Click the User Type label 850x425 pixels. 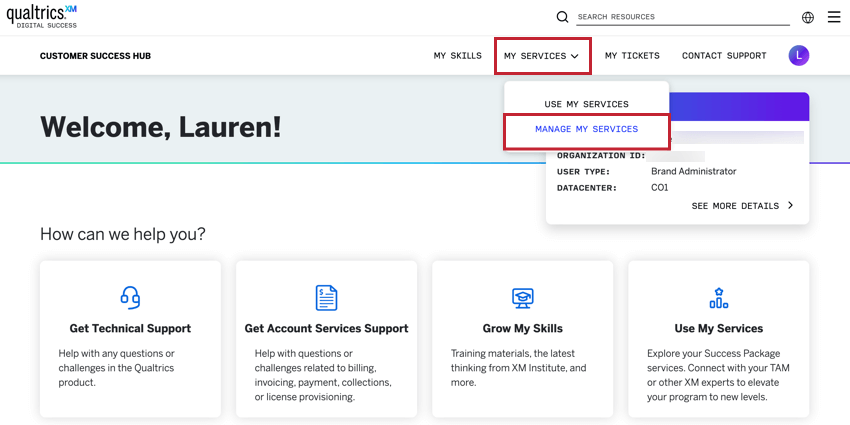coord(583,172)
